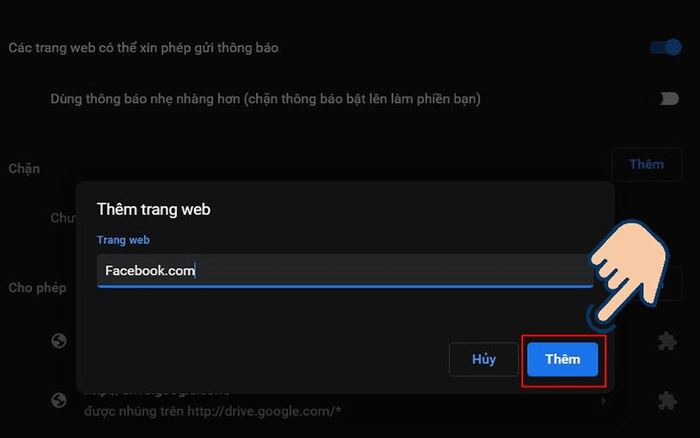Image resolution: width=700 pixels, height=438 pixels.
Task: Click globe icon of drive.google.com entry
Action: click(59, 400)
